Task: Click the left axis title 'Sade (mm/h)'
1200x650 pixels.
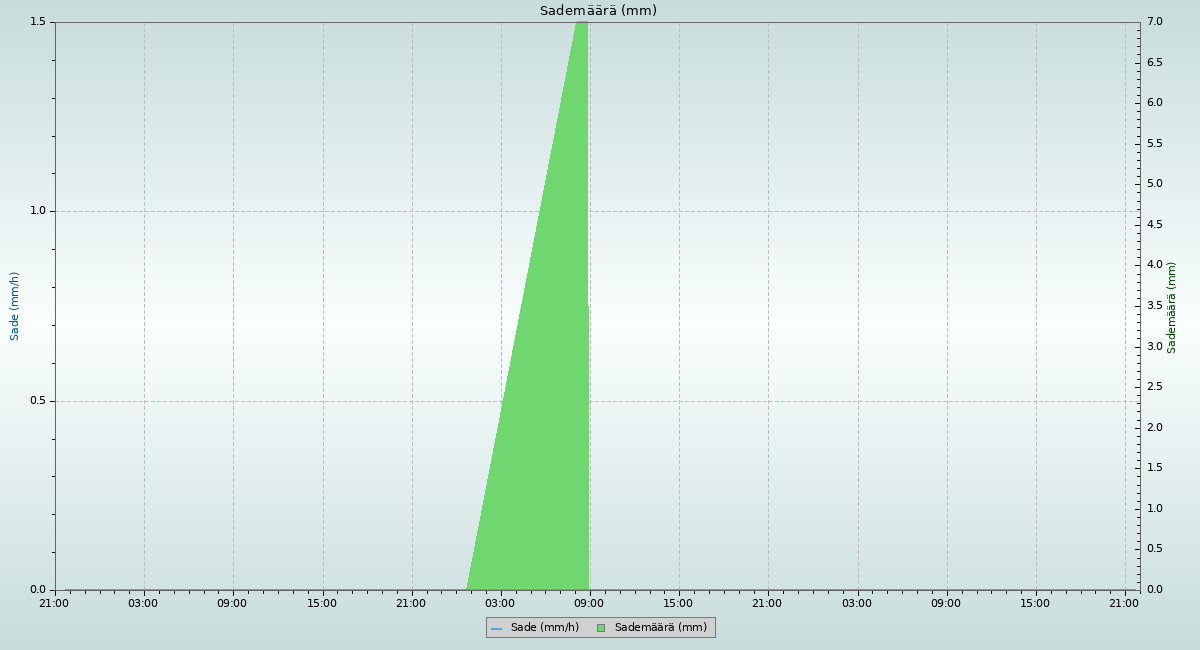Action: point(15,306)
